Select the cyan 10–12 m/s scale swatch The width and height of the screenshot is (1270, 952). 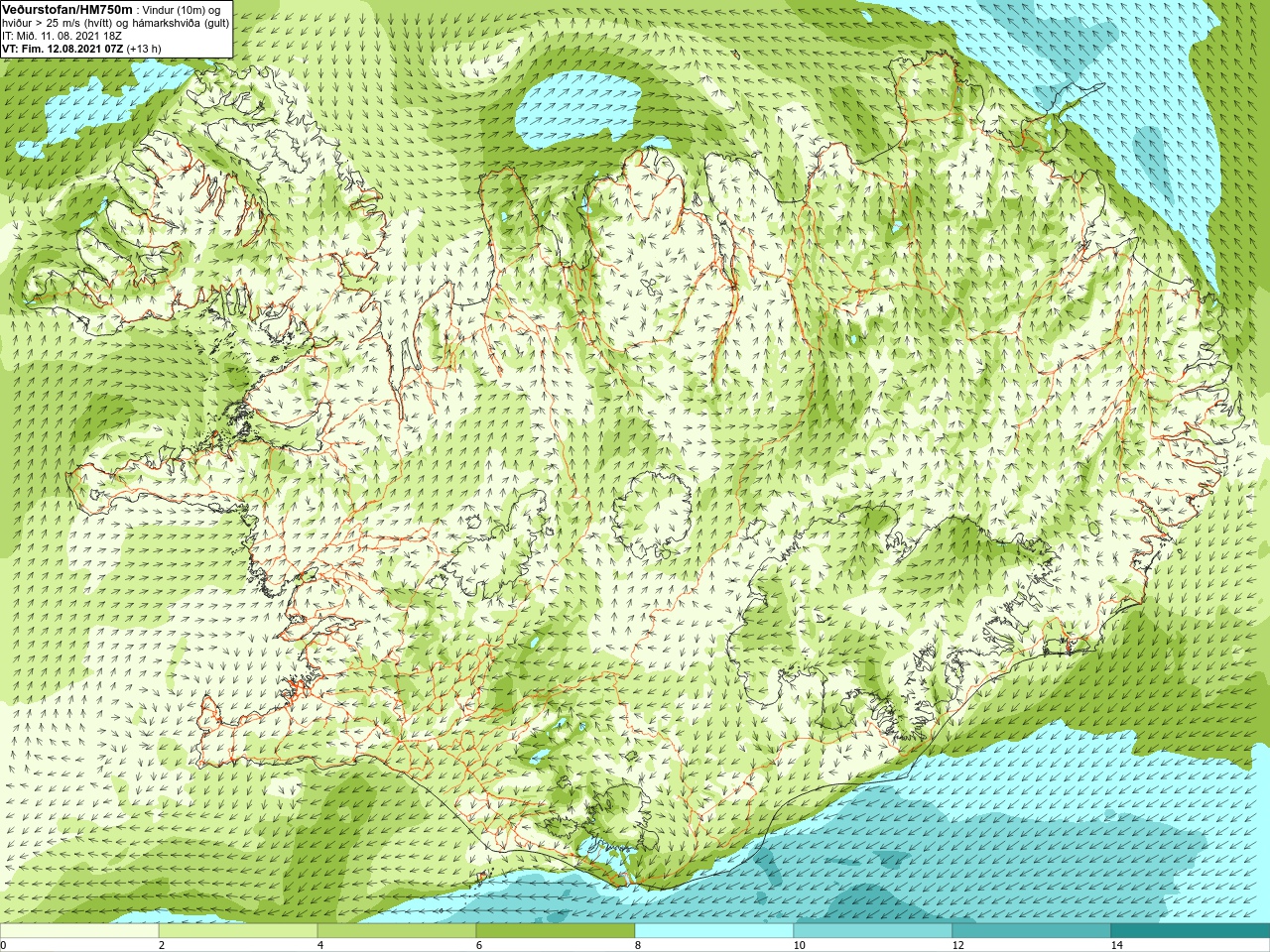(873, 931)
